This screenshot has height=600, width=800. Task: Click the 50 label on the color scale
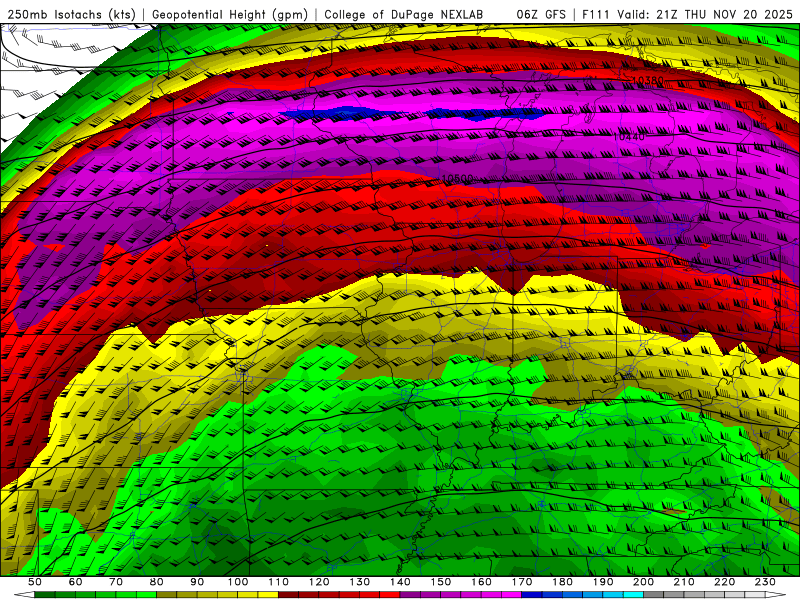[35, 582]
